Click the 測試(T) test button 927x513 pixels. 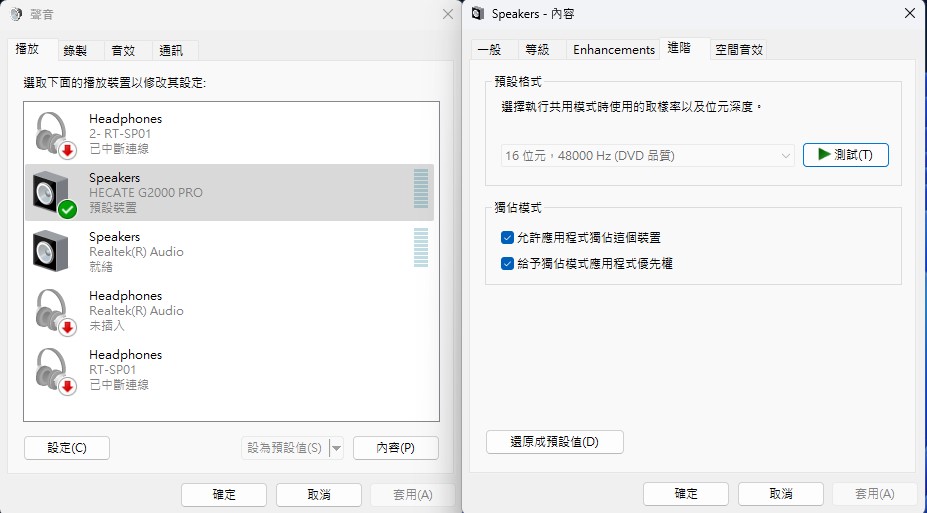pyautogui.click(x=845, y=155)
